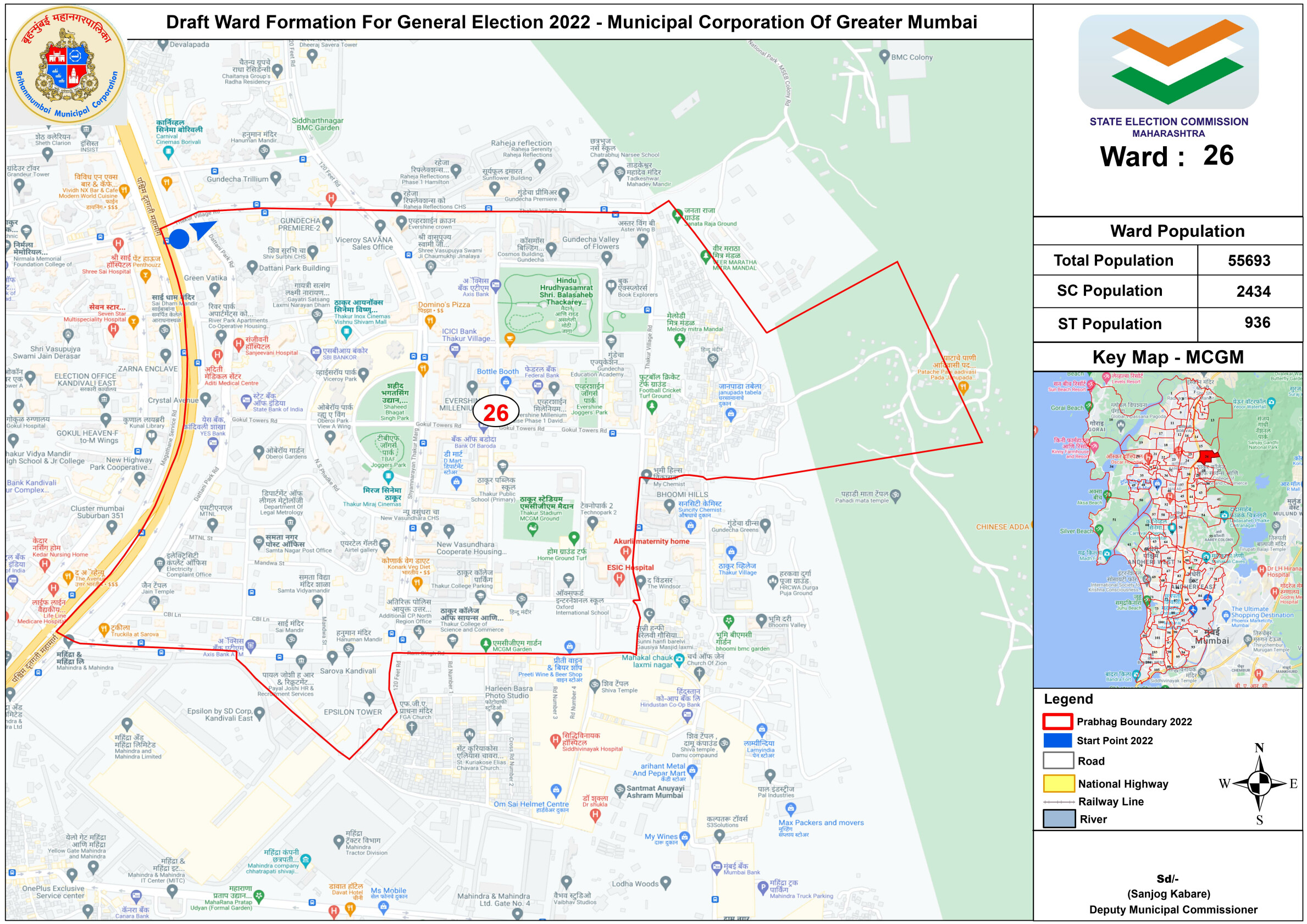Click the Total Population value 55693

(x=1249, y=261)
